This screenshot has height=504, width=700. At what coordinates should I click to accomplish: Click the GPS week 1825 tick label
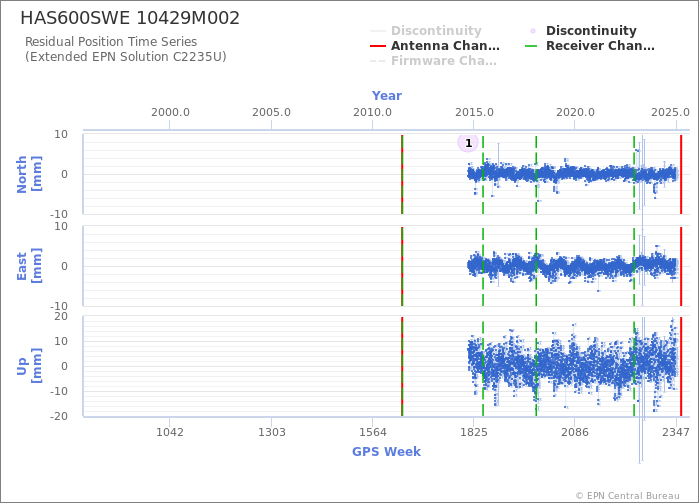[474, 432]
